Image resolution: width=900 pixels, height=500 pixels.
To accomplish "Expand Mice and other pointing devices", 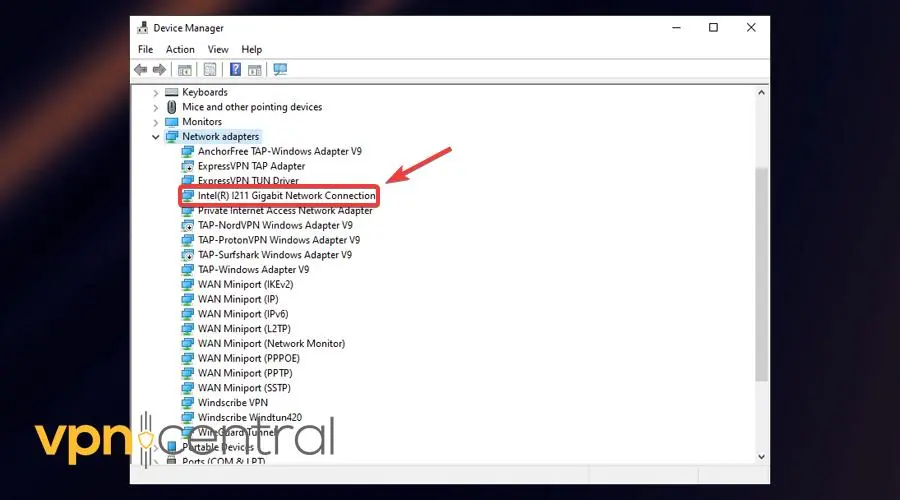I will (x=156, y=107).
